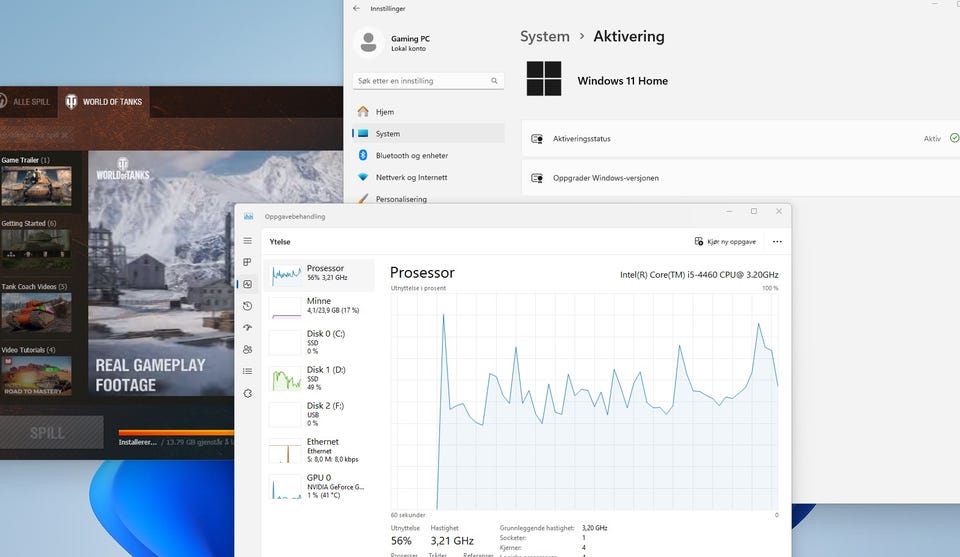Open the three-dot more options menu in Task Manager
960x557 pixels.
click(x=777, y=242)
